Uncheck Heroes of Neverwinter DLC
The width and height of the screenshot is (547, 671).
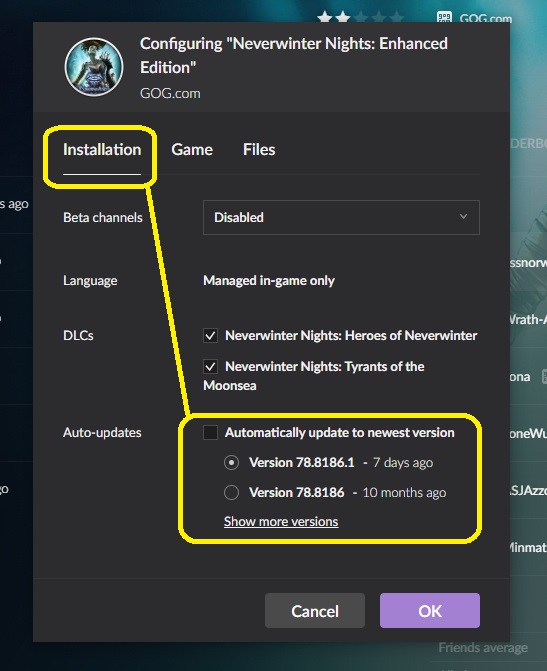(210, 336)
